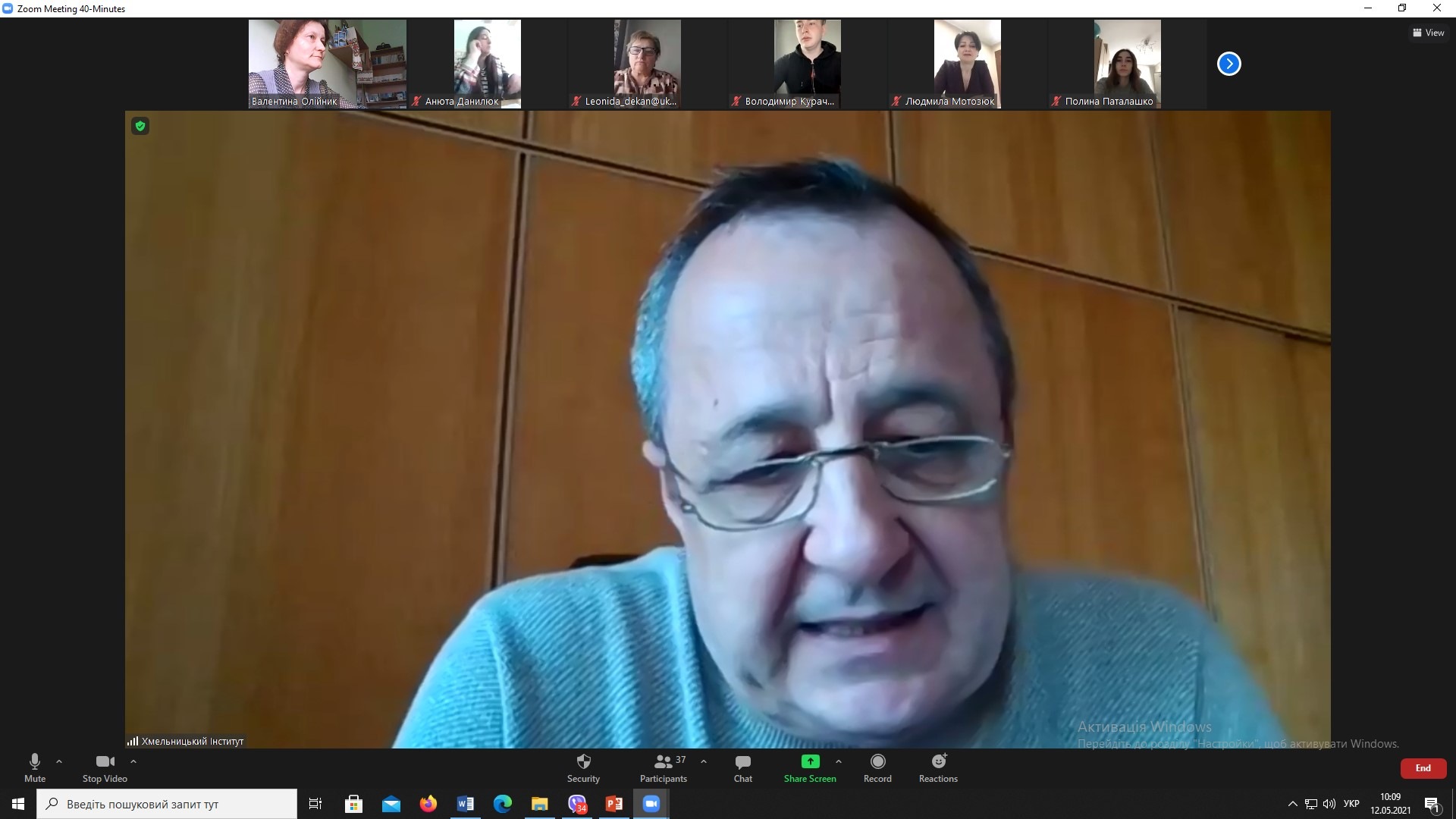Image resolution: width=1456 pixels, height=819 pixels.
Task: Open the Reactions menu
Action: point(938,767)
